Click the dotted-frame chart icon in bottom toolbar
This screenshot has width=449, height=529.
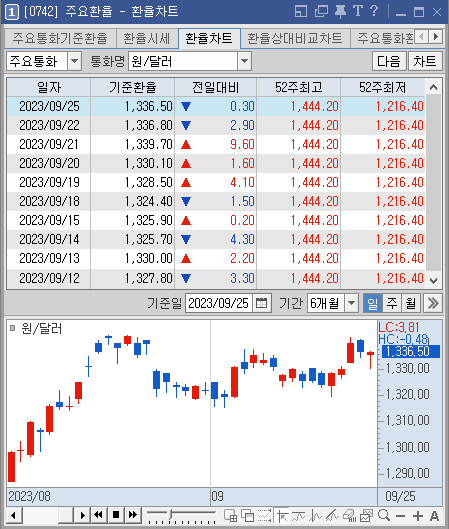265,516
